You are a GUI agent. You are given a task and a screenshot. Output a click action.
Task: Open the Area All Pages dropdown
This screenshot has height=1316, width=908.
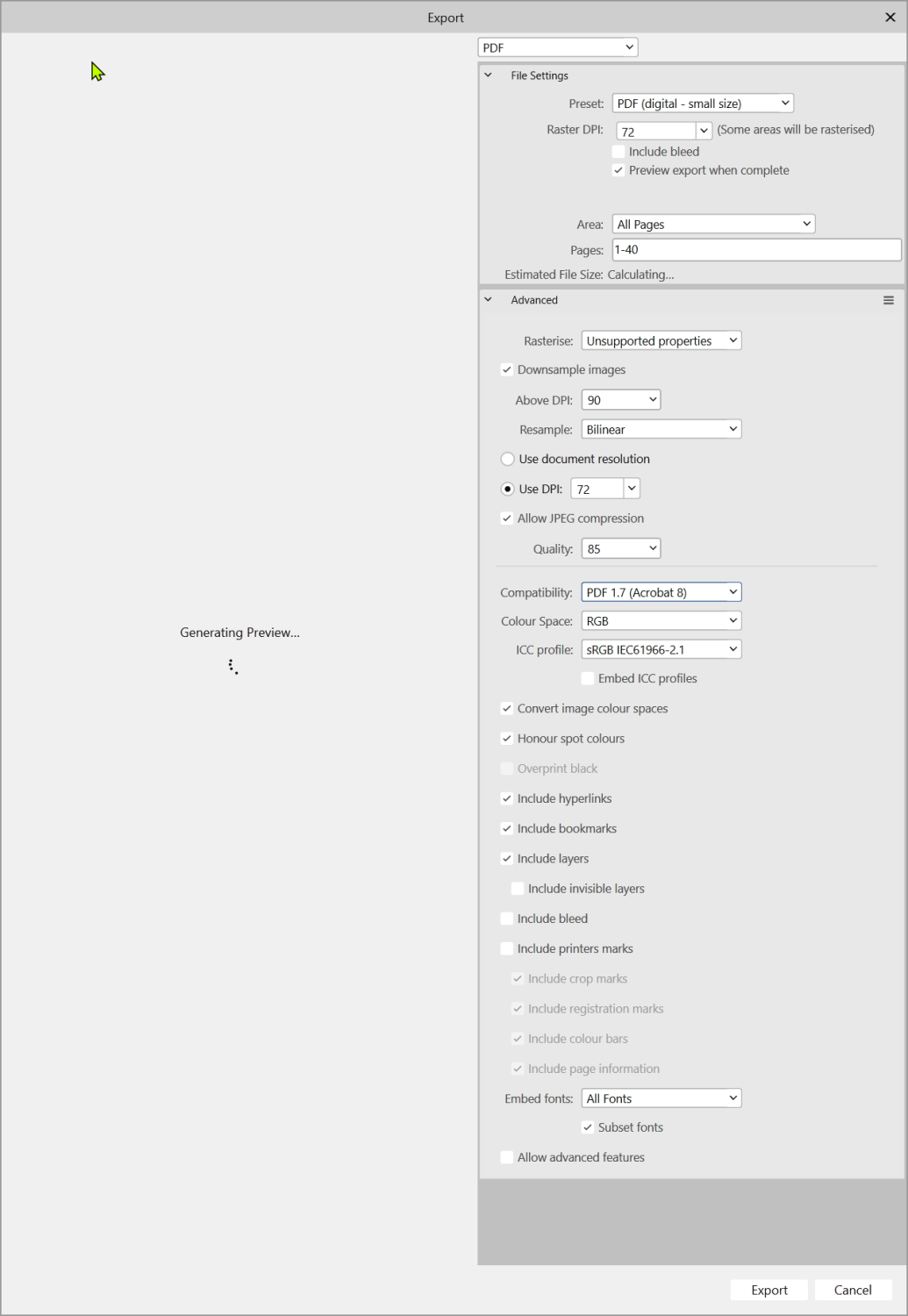click(714, 225)
